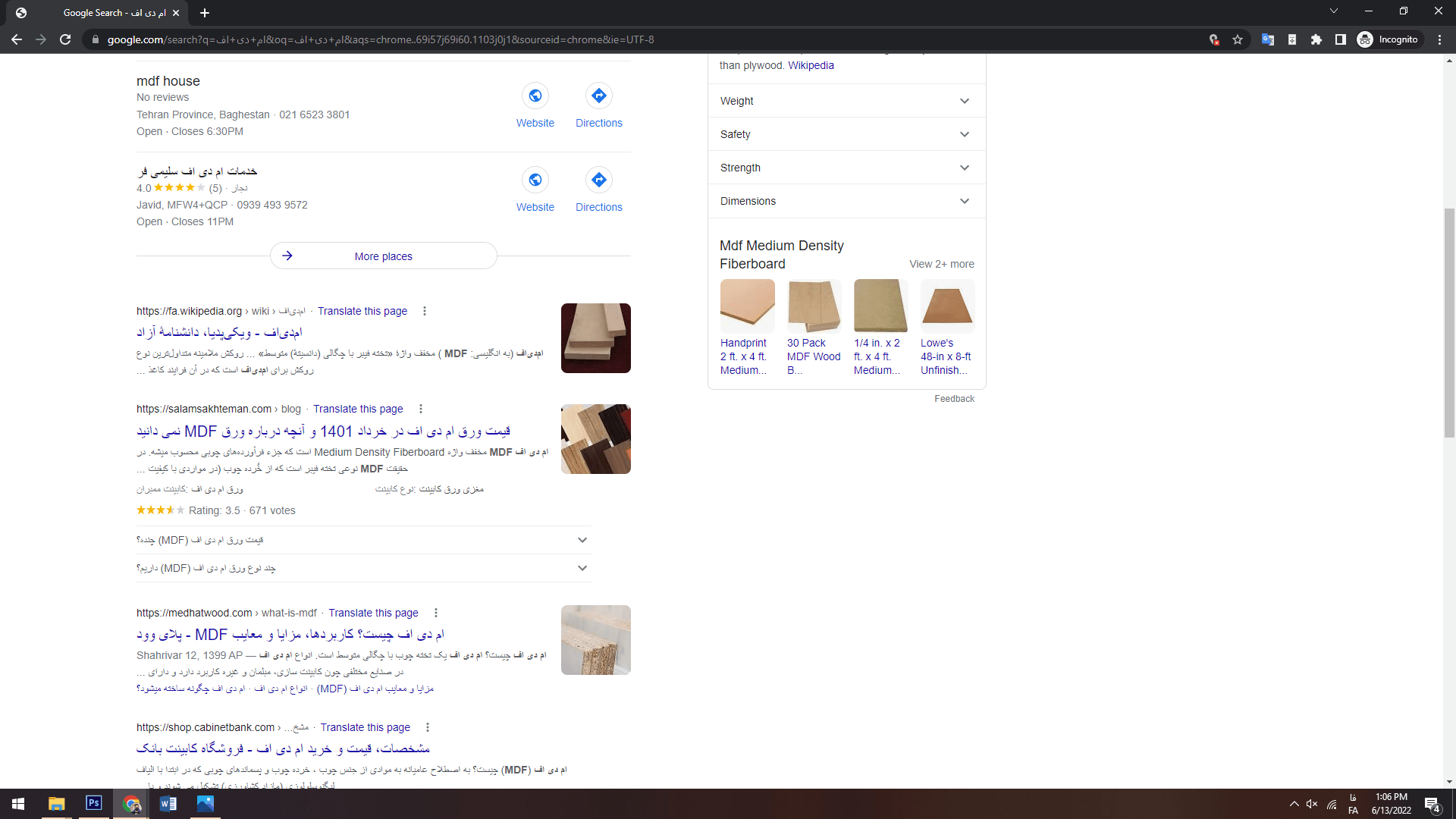Click the Incognito profile button

(1389, 39)
